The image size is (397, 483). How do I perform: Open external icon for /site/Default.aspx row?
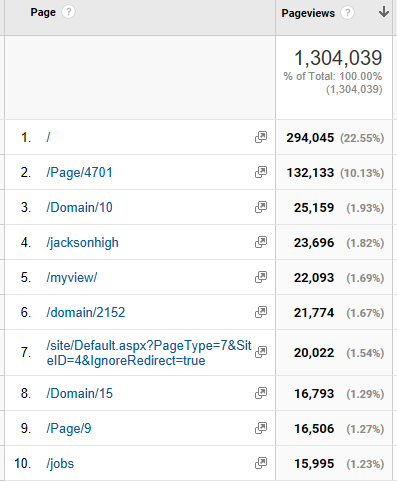click(261, 352)
